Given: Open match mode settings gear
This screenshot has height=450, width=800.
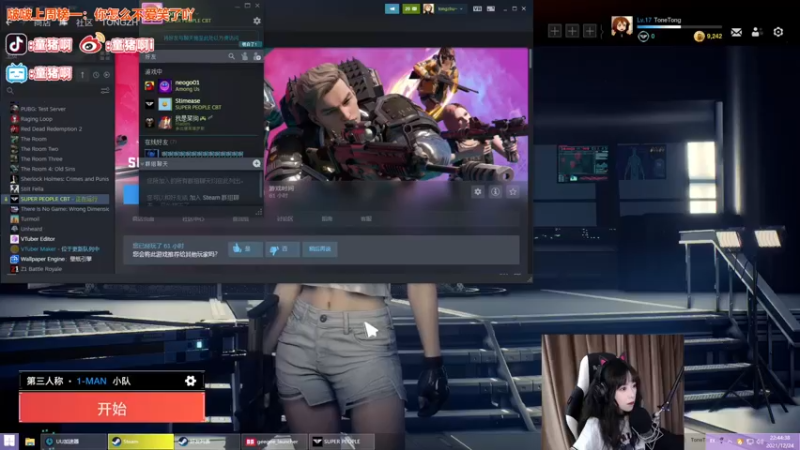Looking at the screenshot, I should point(190,381).
